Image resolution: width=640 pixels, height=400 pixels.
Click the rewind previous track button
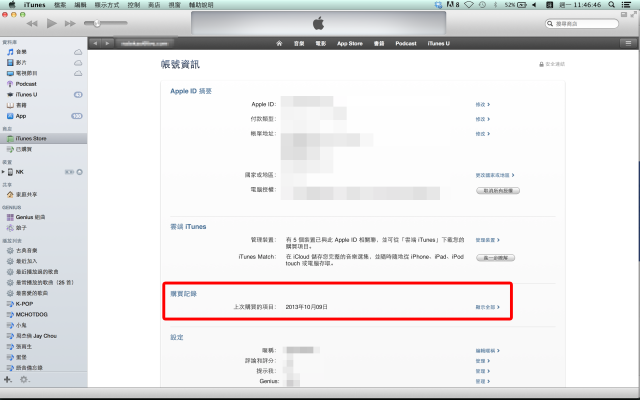coord(32,23)
